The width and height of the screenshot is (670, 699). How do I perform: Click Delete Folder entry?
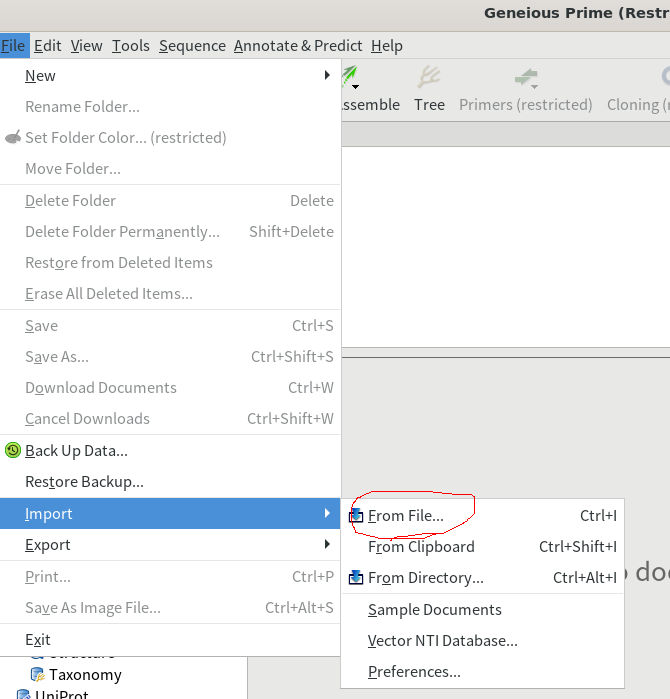click(170, 201)
